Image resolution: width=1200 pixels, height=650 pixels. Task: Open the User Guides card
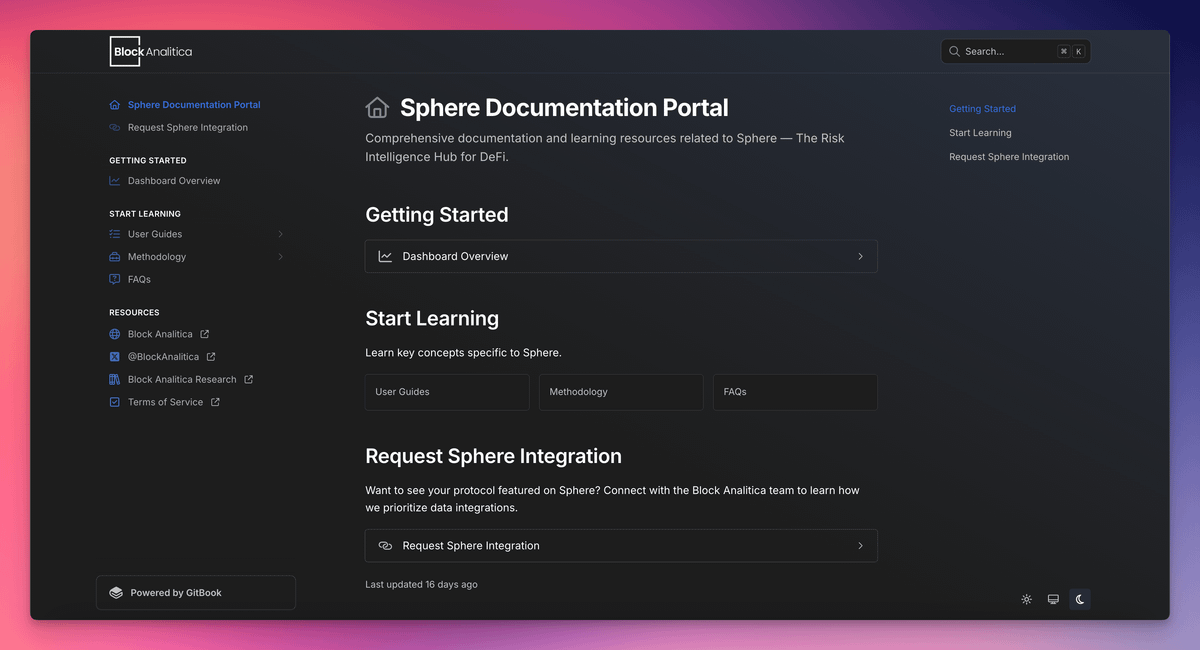click(x=447, y=392)
